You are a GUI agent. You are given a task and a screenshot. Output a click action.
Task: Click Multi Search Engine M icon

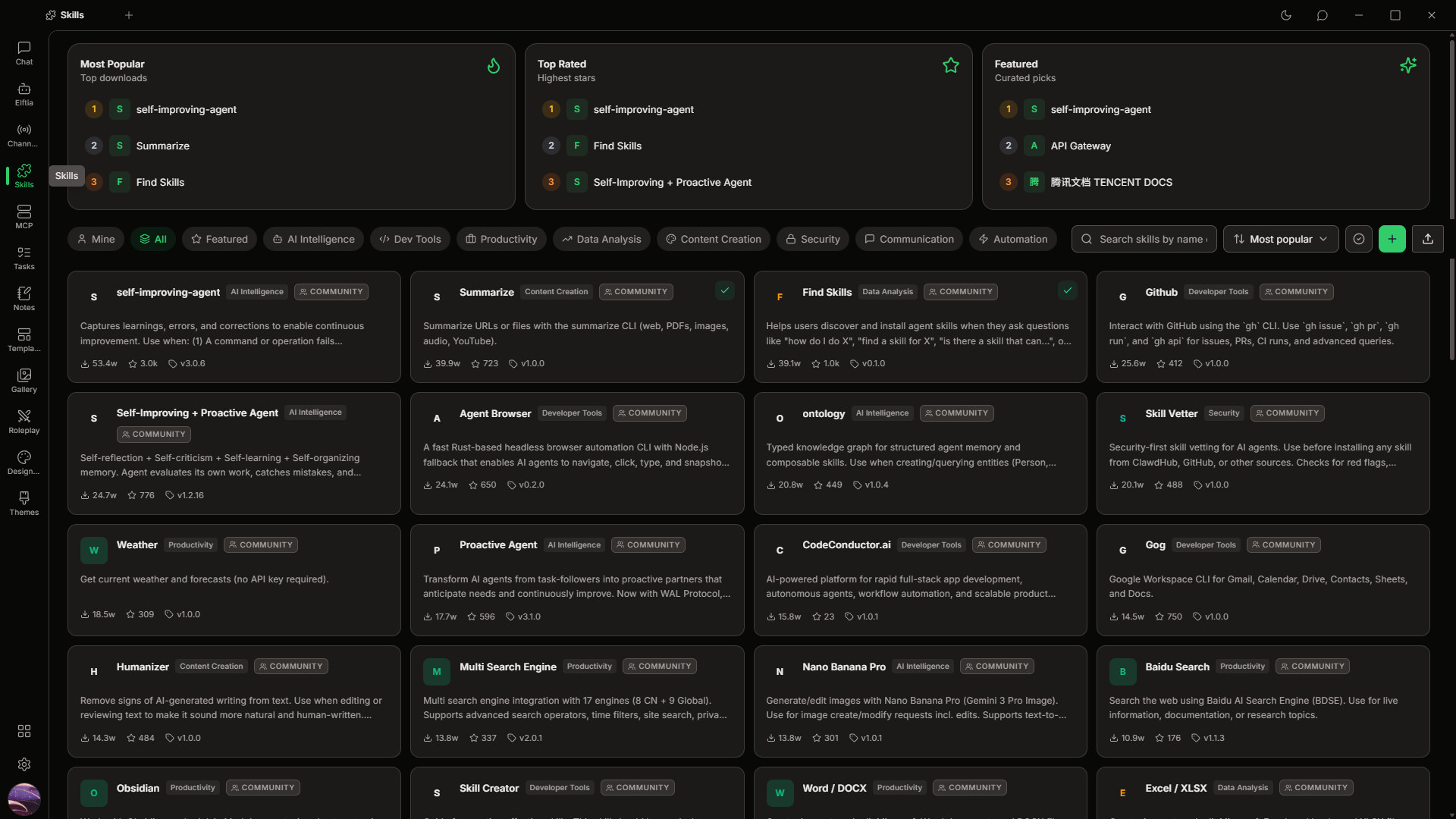[437, 672]
